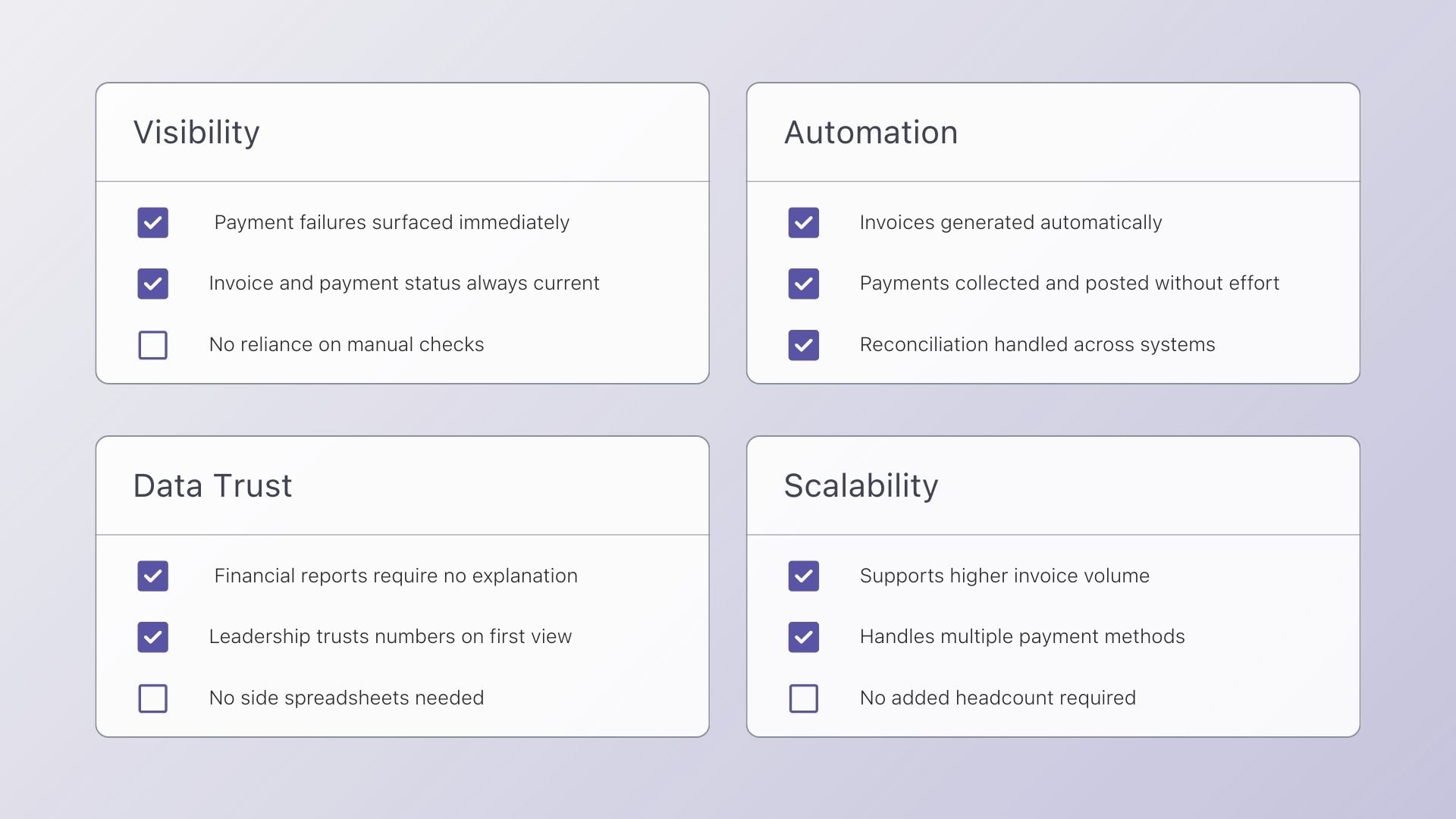Screen dimensions: 1456x819
Task: Toggle 'Leadership trusts numbers on first view'
Action: (152, 637)
